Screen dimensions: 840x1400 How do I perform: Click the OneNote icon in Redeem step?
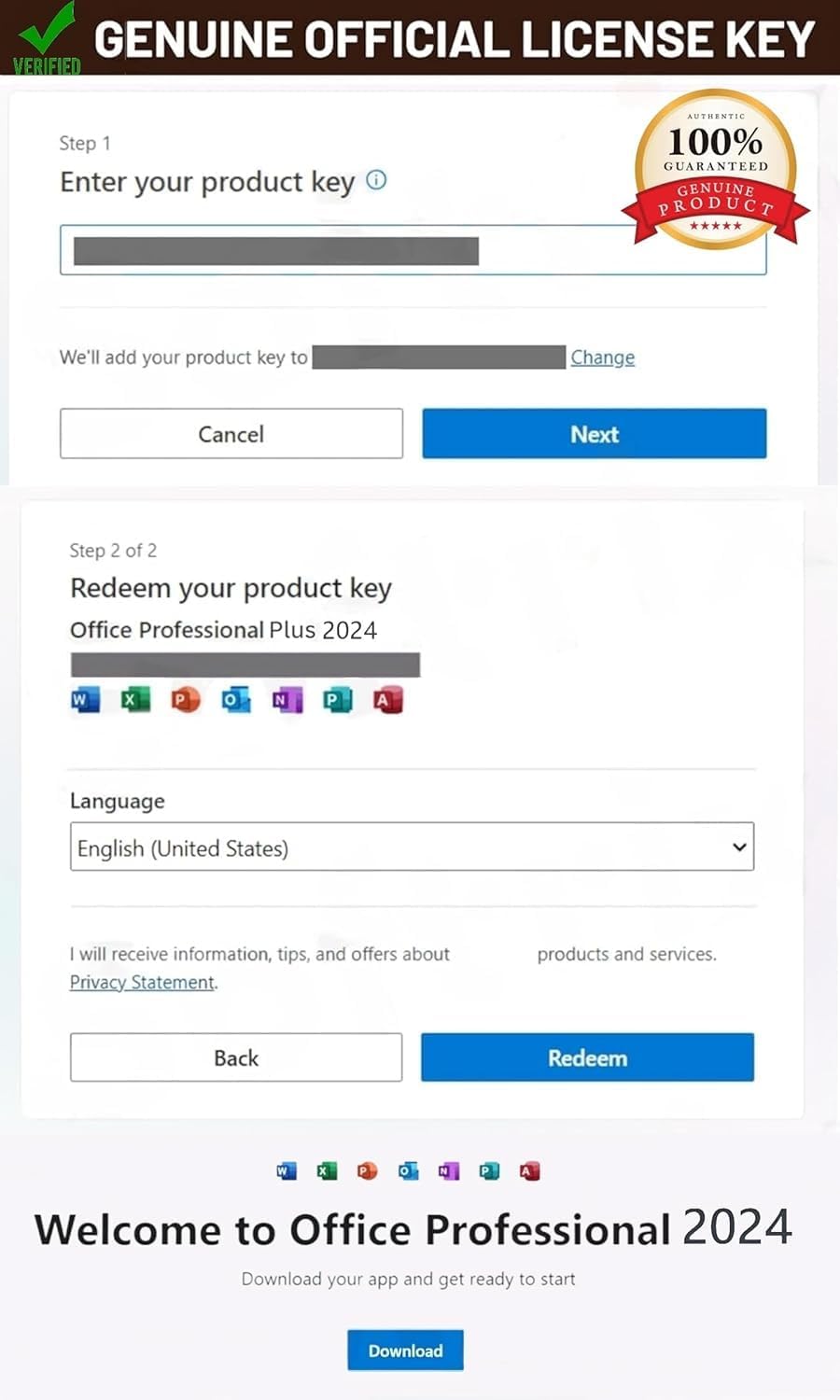pos(287,699)
